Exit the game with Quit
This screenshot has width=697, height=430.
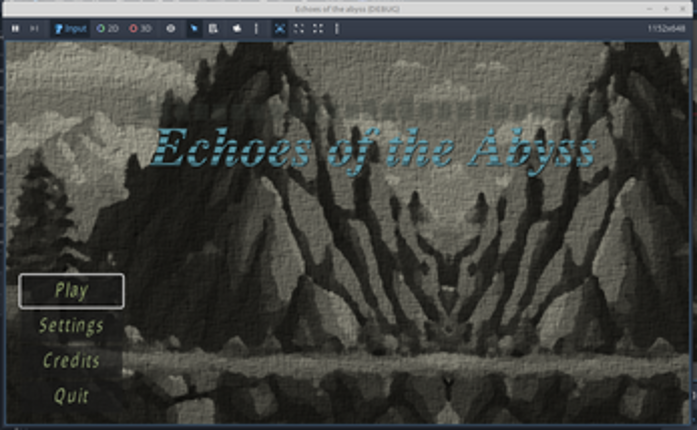(x=72, y=395)
